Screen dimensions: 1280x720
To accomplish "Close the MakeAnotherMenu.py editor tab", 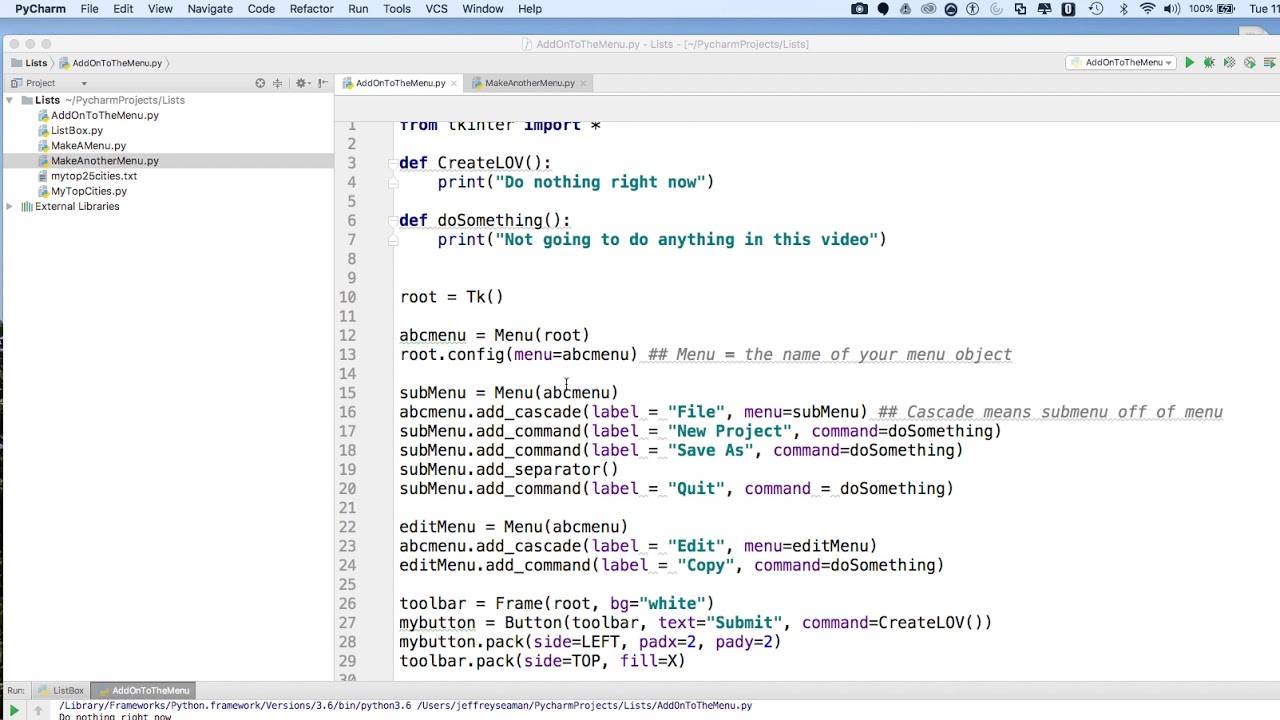I will point(584,83).
